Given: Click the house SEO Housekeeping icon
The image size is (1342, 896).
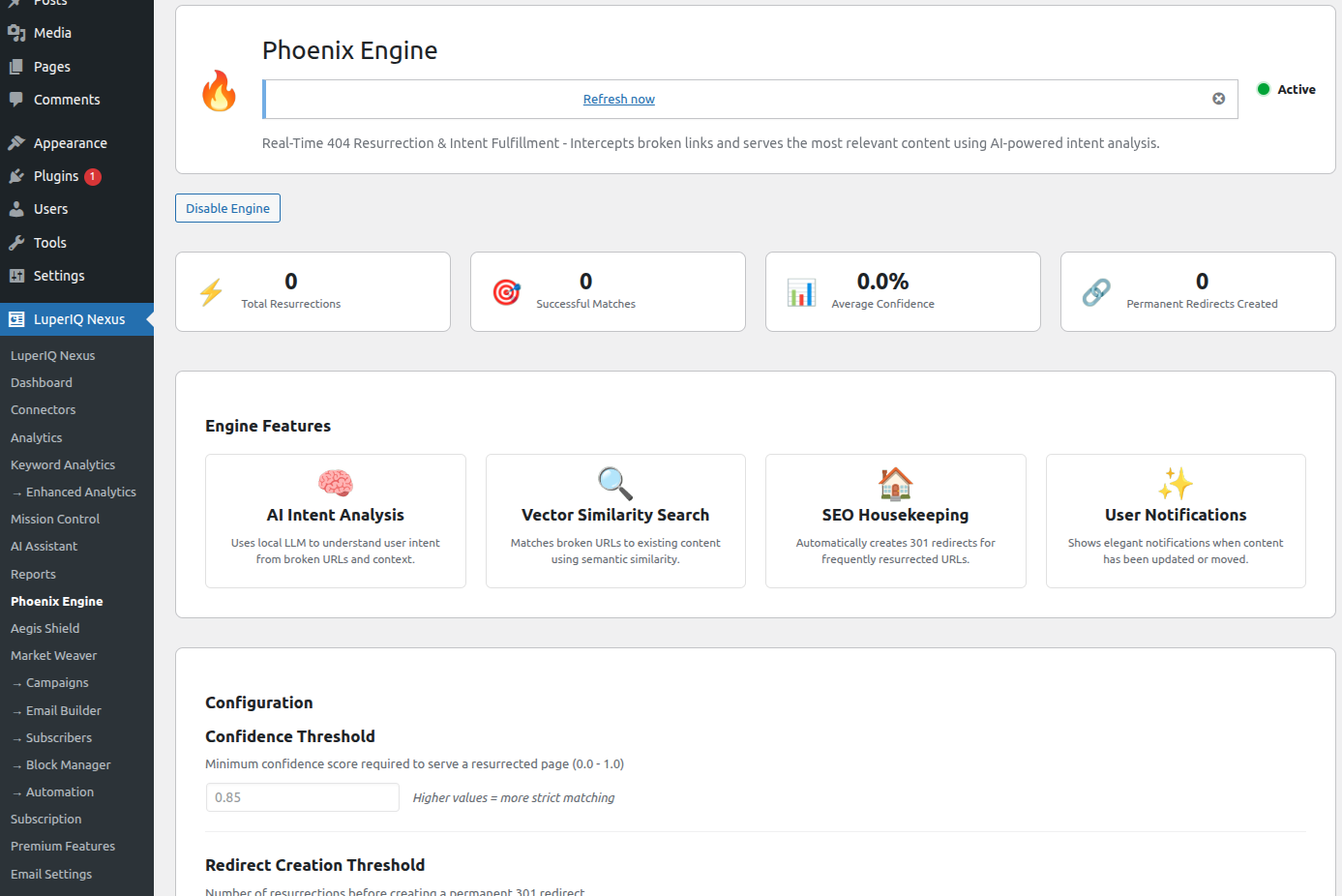Looking at the screenshot, I should (895, 483).
